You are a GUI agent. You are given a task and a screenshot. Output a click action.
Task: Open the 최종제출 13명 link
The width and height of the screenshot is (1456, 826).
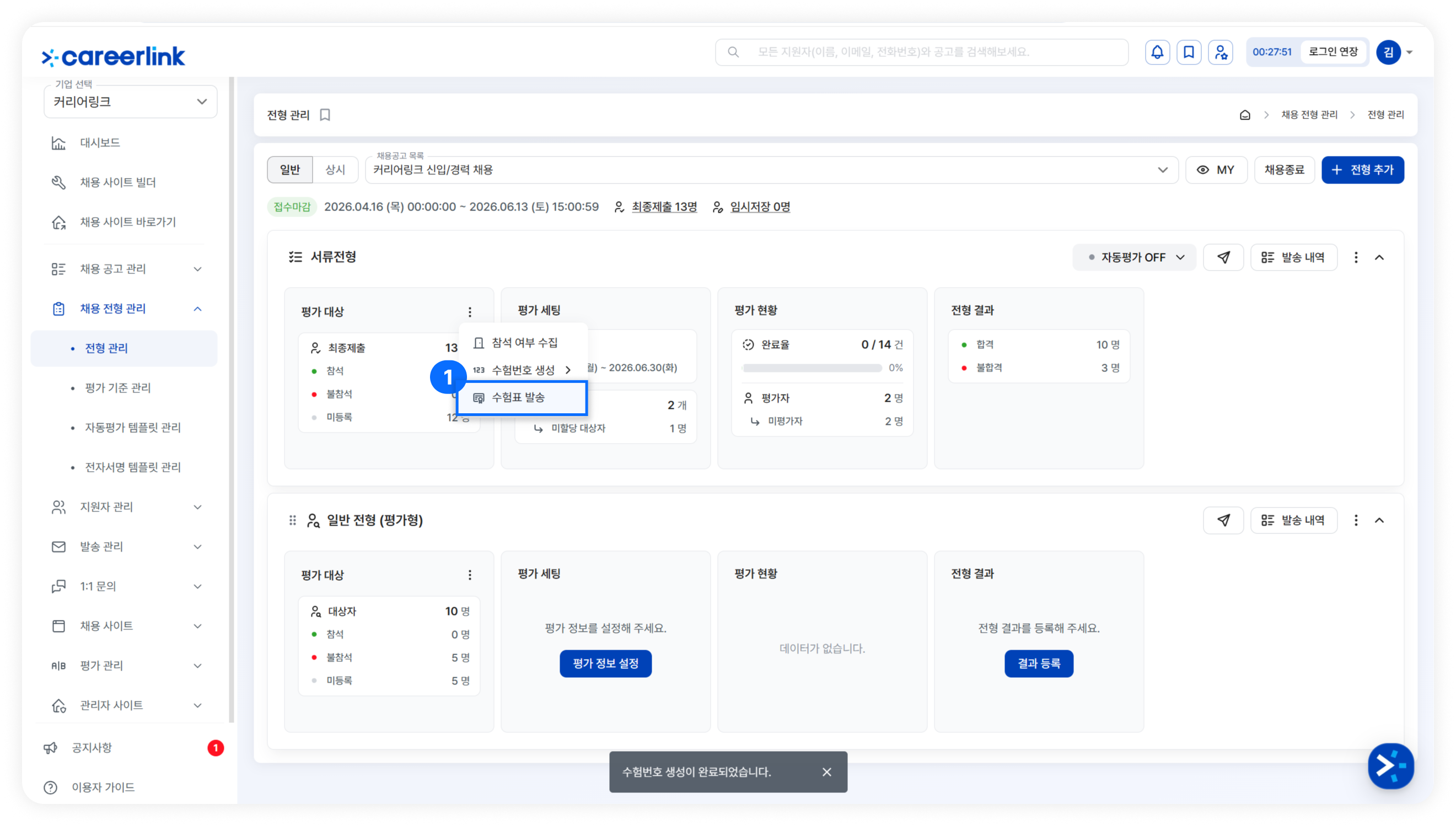point(664,207)
